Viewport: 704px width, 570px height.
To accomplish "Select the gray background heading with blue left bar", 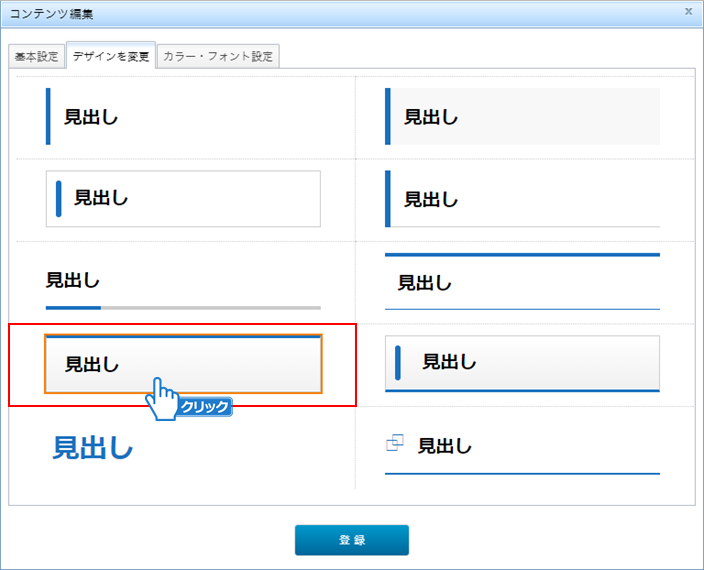I will [x=522, y=117].
